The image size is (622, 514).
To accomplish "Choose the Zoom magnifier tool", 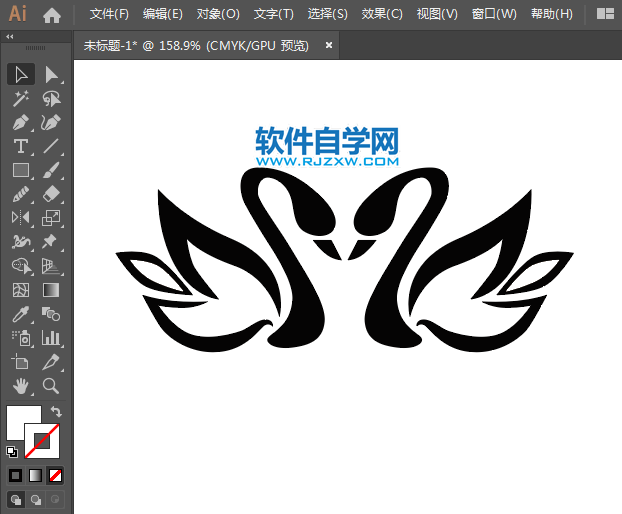I will point(52,386).
